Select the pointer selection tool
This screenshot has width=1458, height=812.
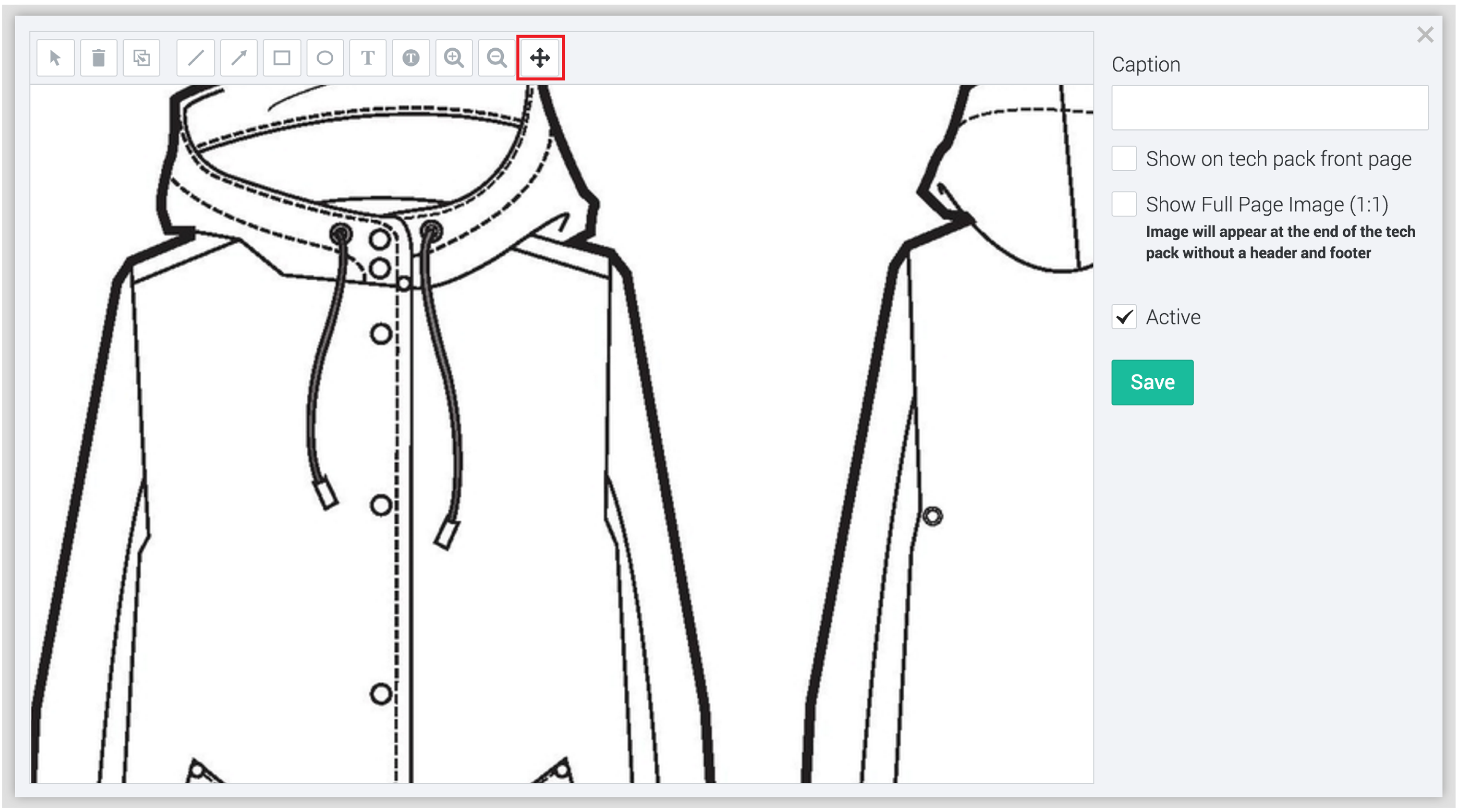click(x=56, y=57)
